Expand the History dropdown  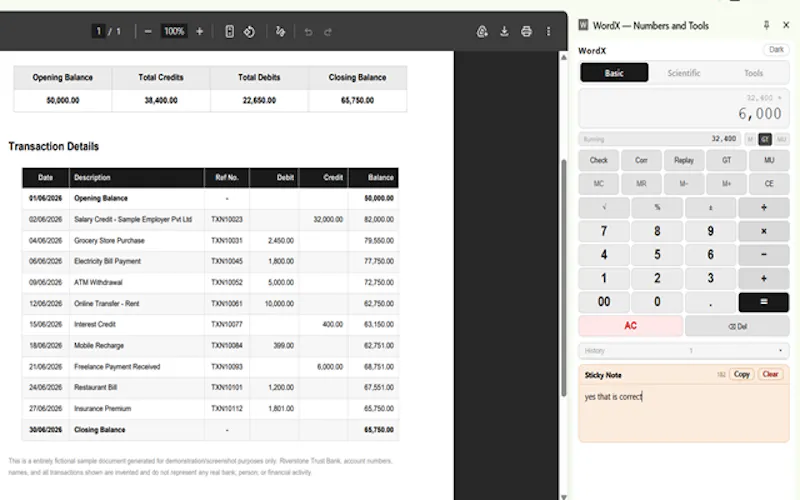pyautogui.click(x=684, y=351)
